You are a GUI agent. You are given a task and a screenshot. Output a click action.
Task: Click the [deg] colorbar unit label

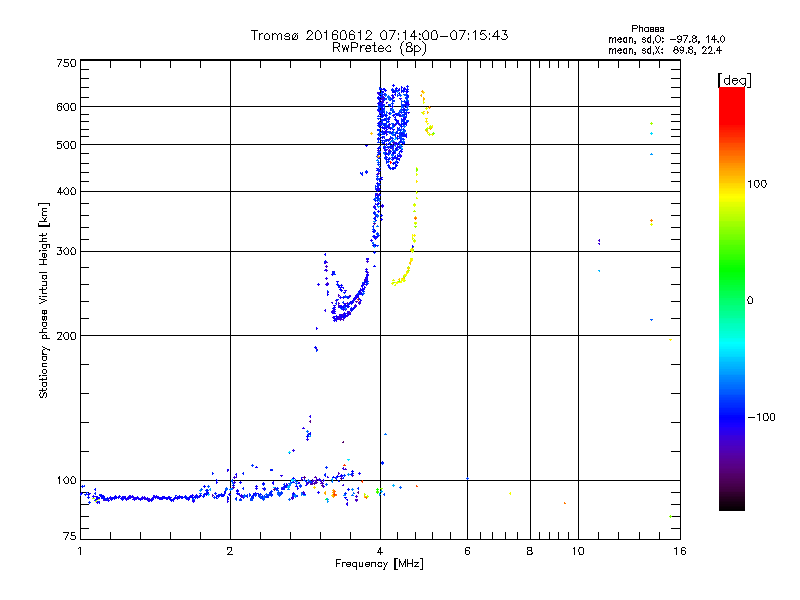click(733, 79)
